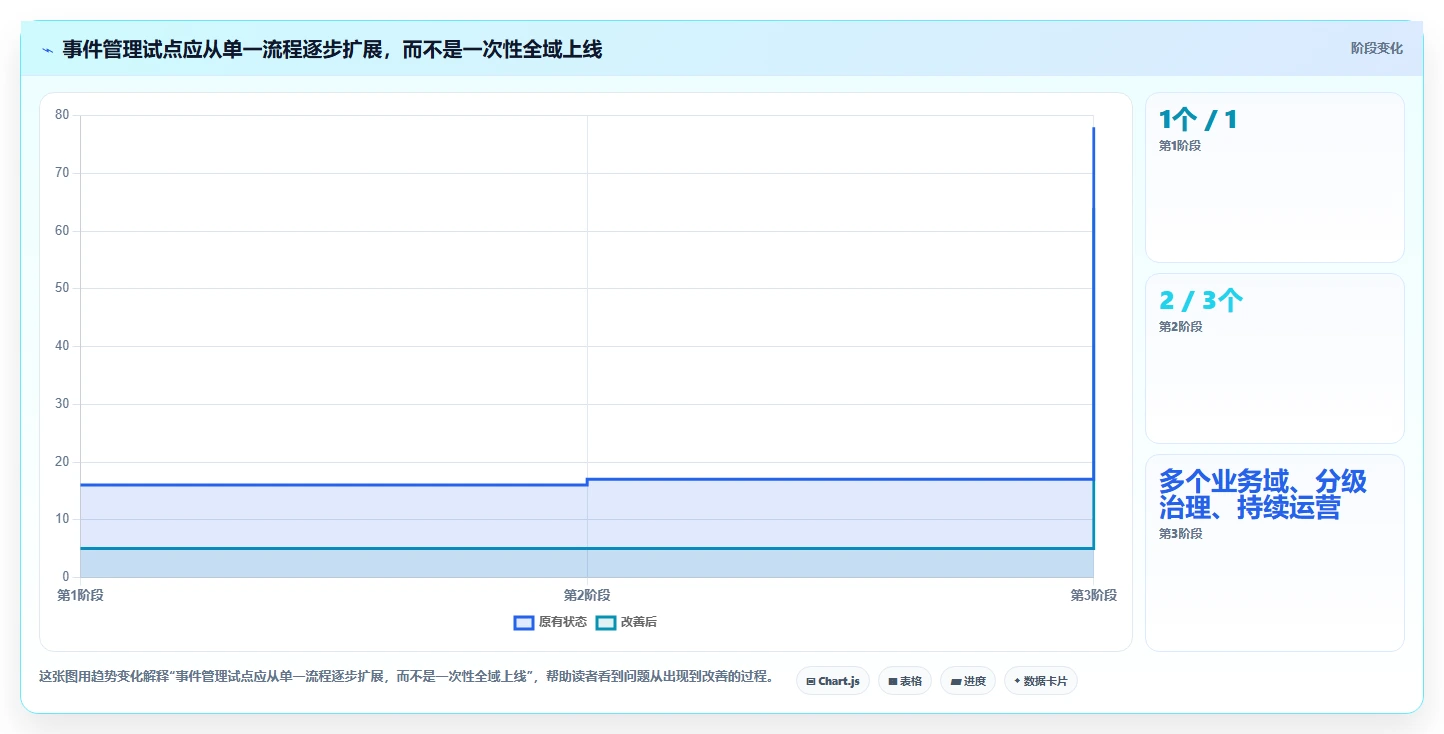Select the 表格 tag
The height and width of the screenshot is (734, 1444).
(905, 681)
